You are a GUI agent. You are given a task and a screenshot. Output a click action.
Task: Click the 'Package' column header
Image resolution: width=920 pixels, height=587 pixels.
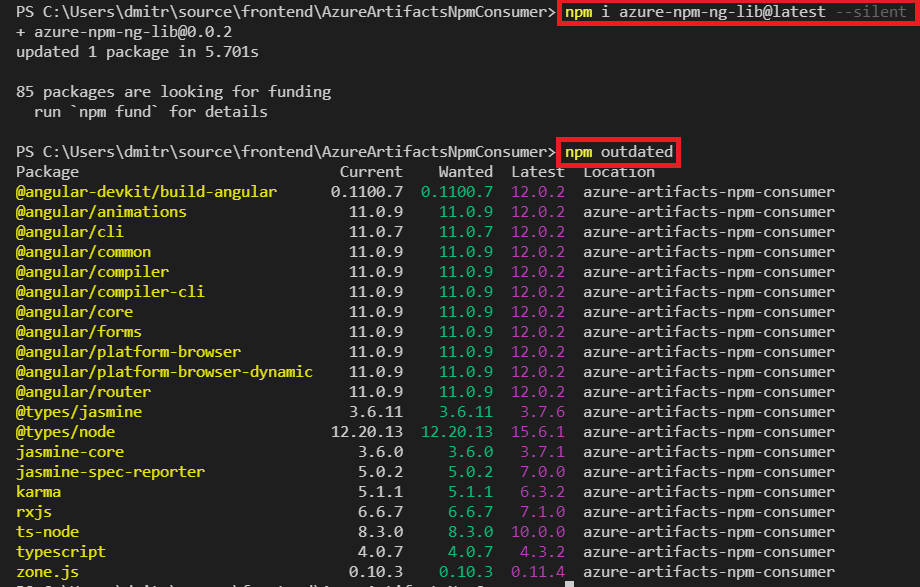click(x=49, y=172)
